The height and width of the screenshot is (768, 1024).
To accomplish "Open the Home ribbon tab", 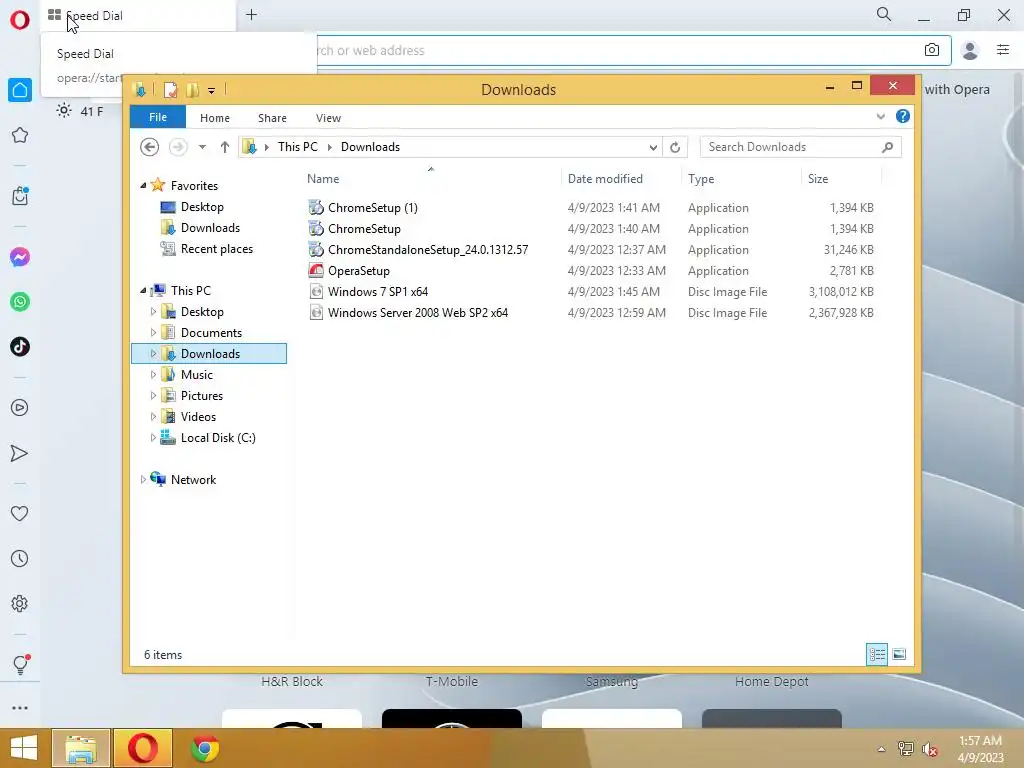I will [x=215, y=118].
